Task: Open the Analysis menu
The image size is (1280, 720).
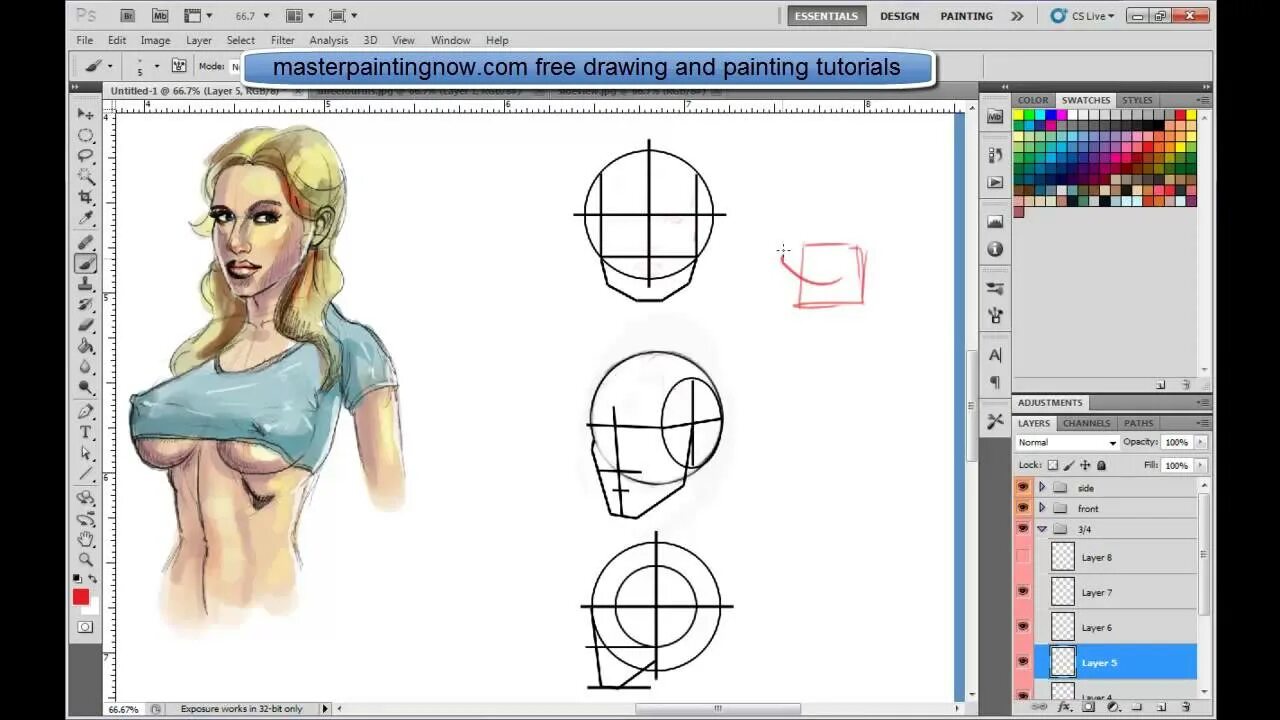Action: (329, 40)
